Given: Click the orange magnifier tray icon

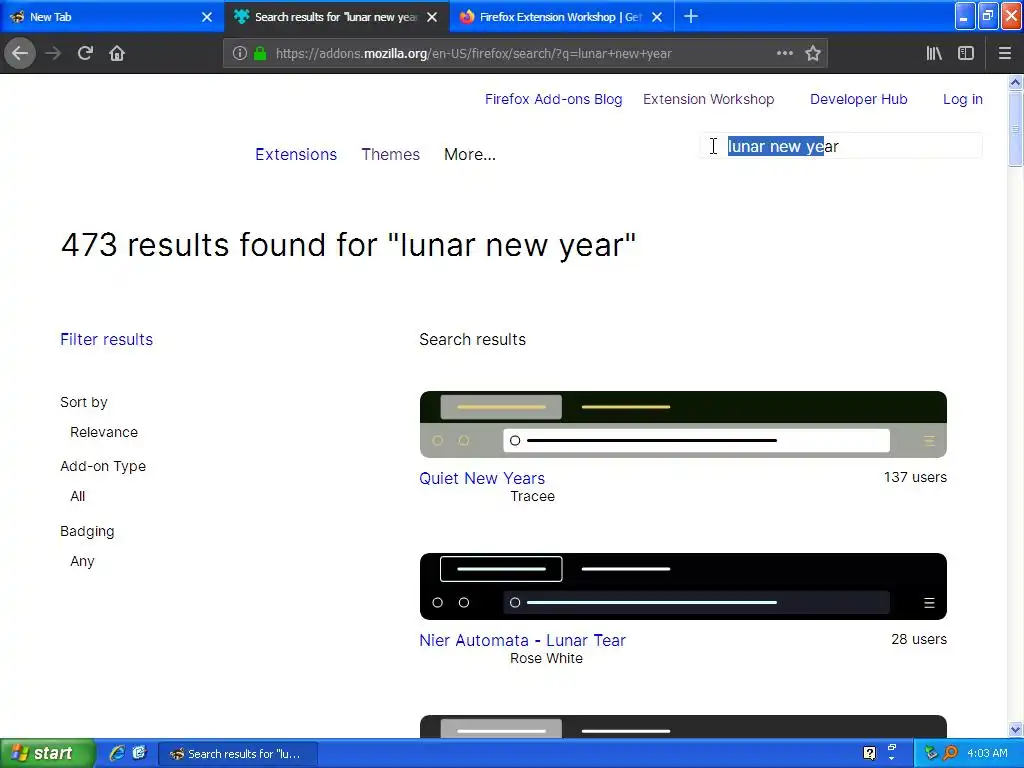Looking at the screenshot, I should pos(950,753).
